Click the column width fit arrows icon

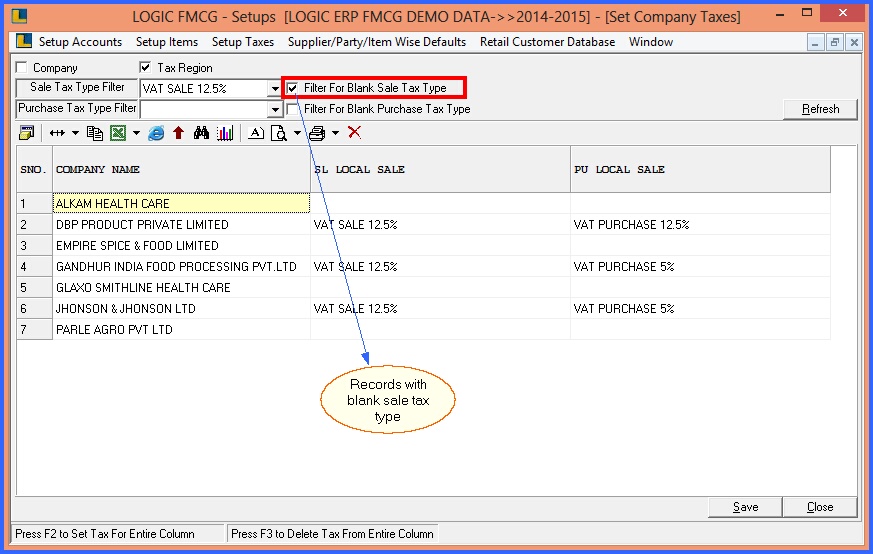[57, 133]
